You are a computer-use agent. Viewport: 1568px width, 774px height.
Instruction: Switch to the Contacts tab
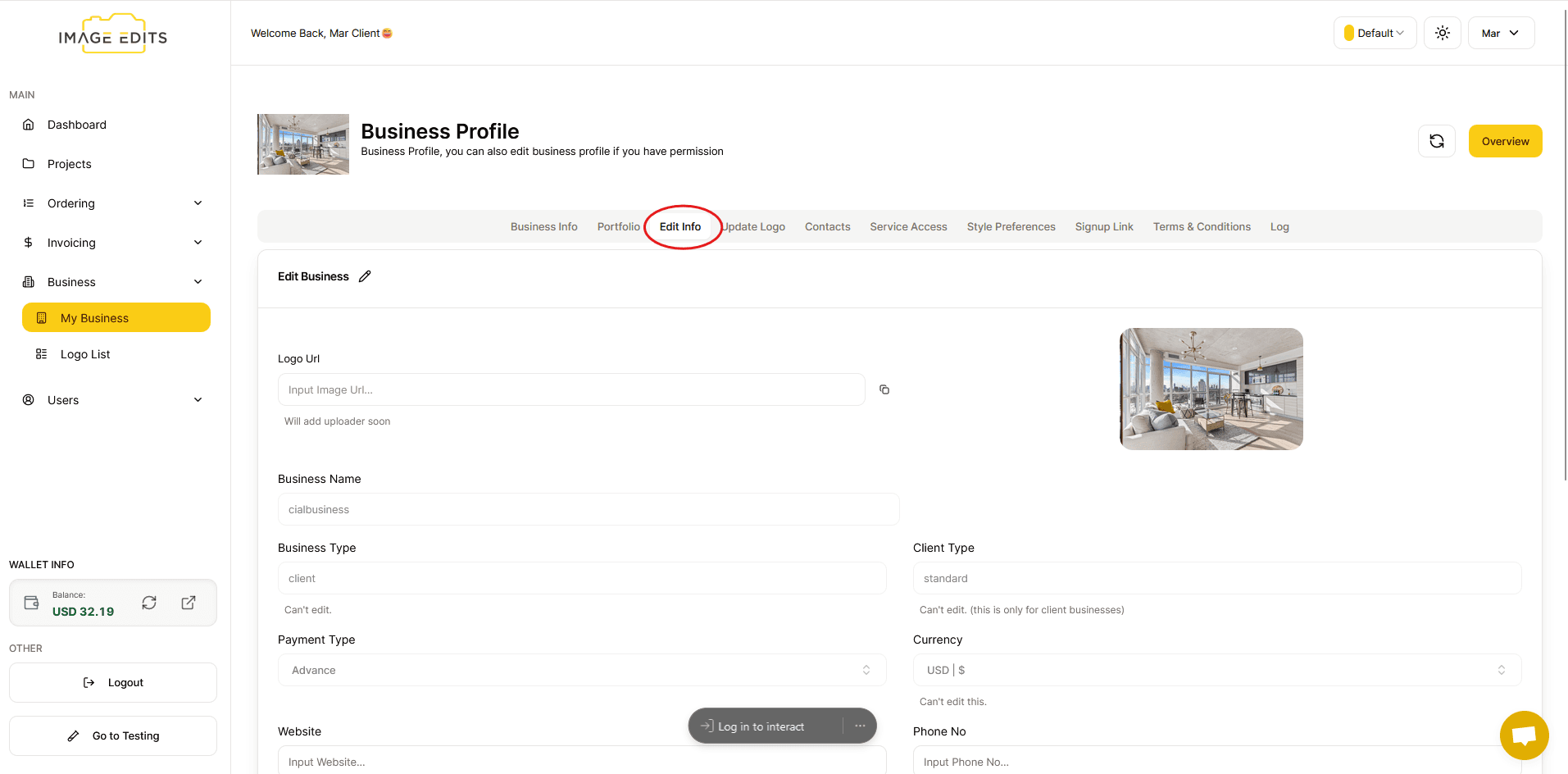coord(827,227)
